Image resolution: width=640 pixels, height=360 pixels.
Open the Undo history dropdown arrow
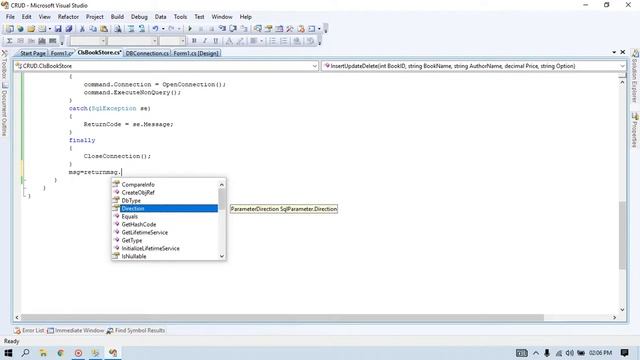pos(163,29)
